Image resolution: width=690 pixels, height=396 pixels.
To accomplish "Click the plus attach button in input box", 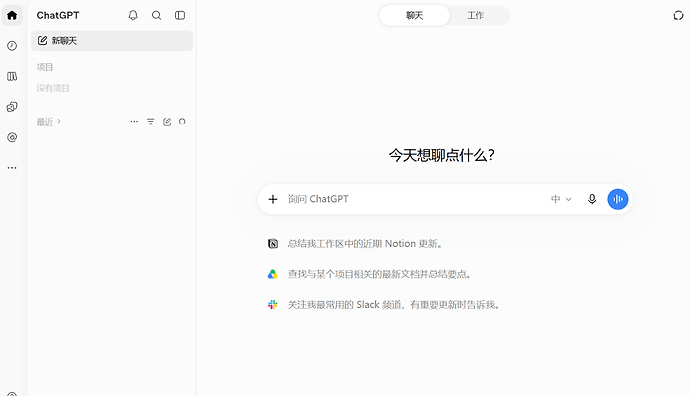I will [273, 199].
